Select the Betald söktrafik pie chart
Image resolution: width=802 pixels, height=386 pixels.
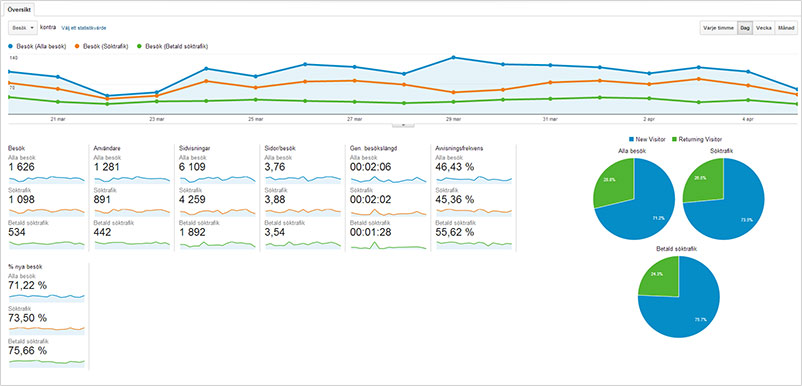679,297
